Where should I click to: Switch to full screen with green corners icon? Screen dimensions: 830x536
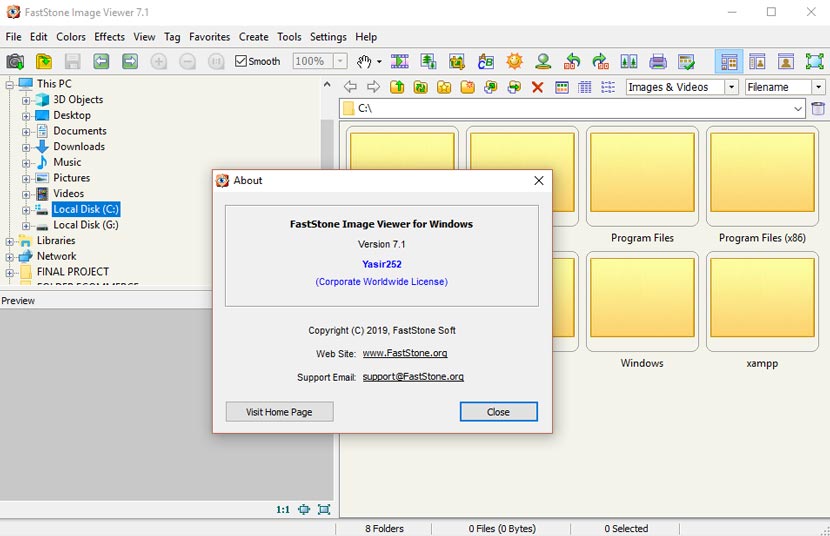pyautogui.click(x=815, y=61)
